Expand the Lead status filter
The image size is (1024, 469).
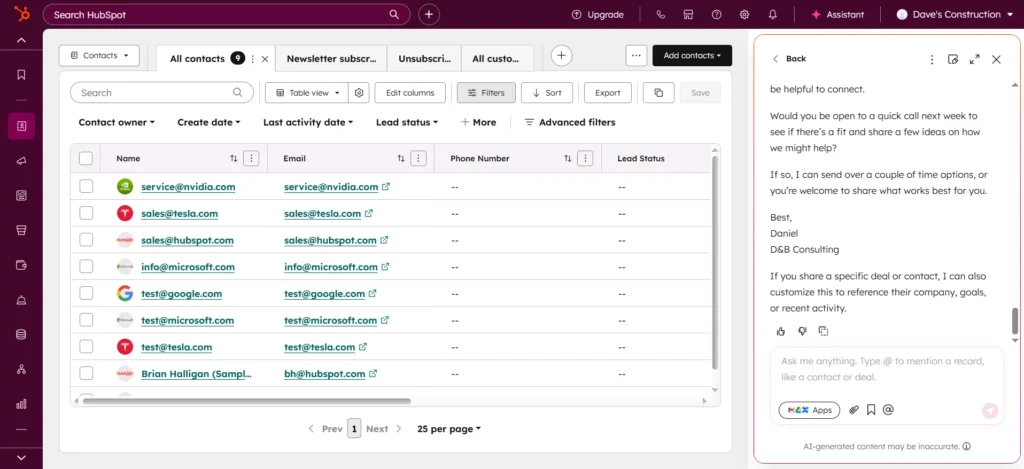pos(407,122)
